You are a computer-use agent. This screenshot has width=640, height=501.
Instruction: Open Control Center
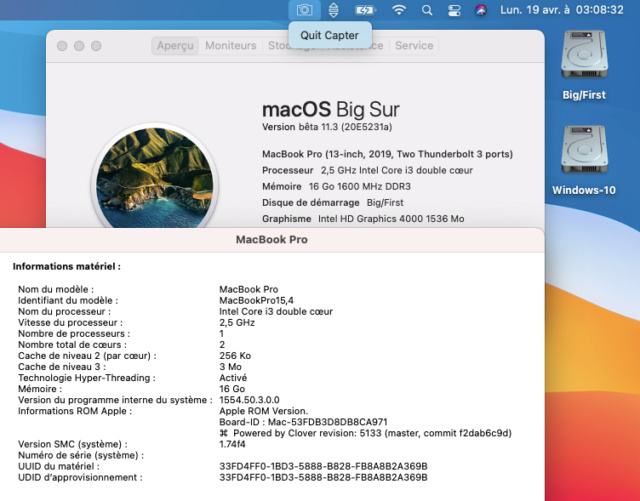(454, 10)
